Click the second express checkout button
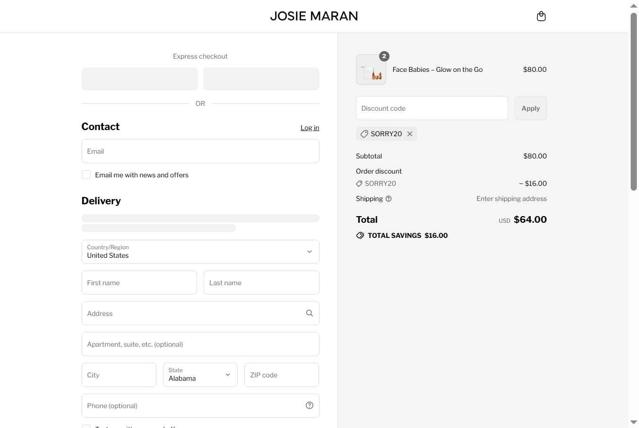Image resolution: width=639 pixels, height=428 pixels. pos(261,79)
